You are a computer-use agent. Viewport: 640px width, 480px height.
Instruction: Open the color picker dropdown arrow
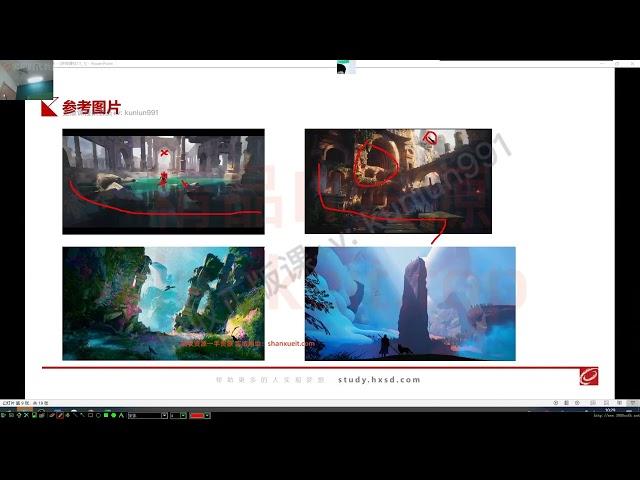tap(207, 416)
